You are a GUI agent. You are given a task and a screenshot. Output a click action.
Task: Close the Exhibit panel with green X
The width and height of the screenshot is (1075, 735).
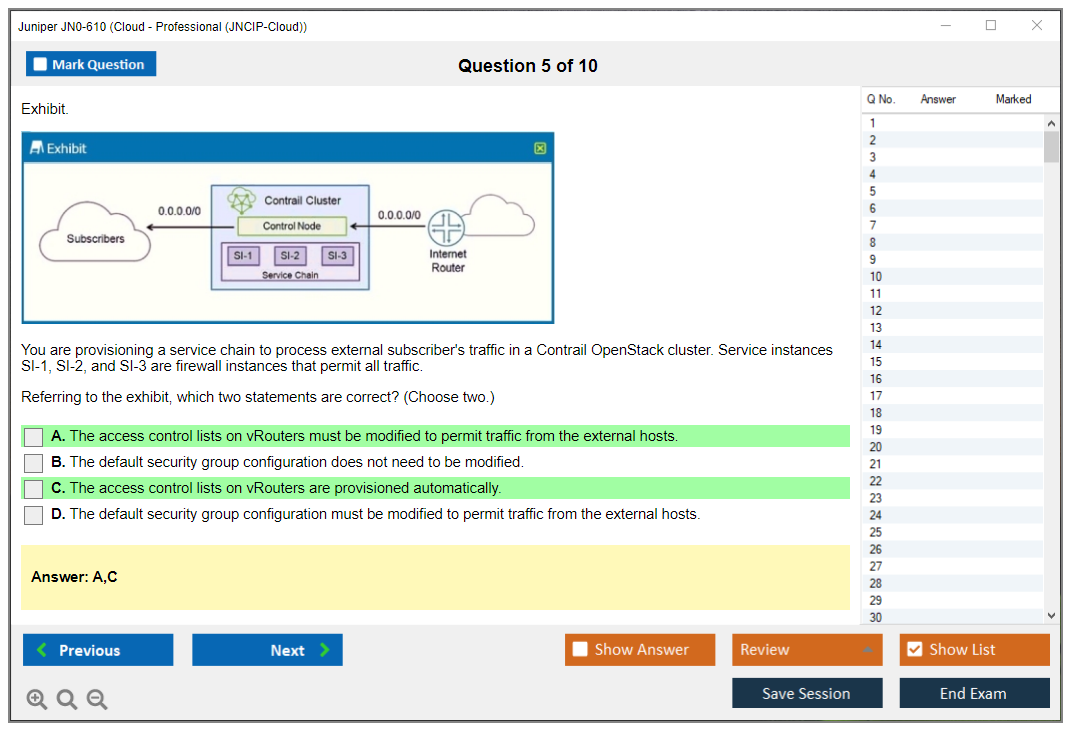point(540,148)
